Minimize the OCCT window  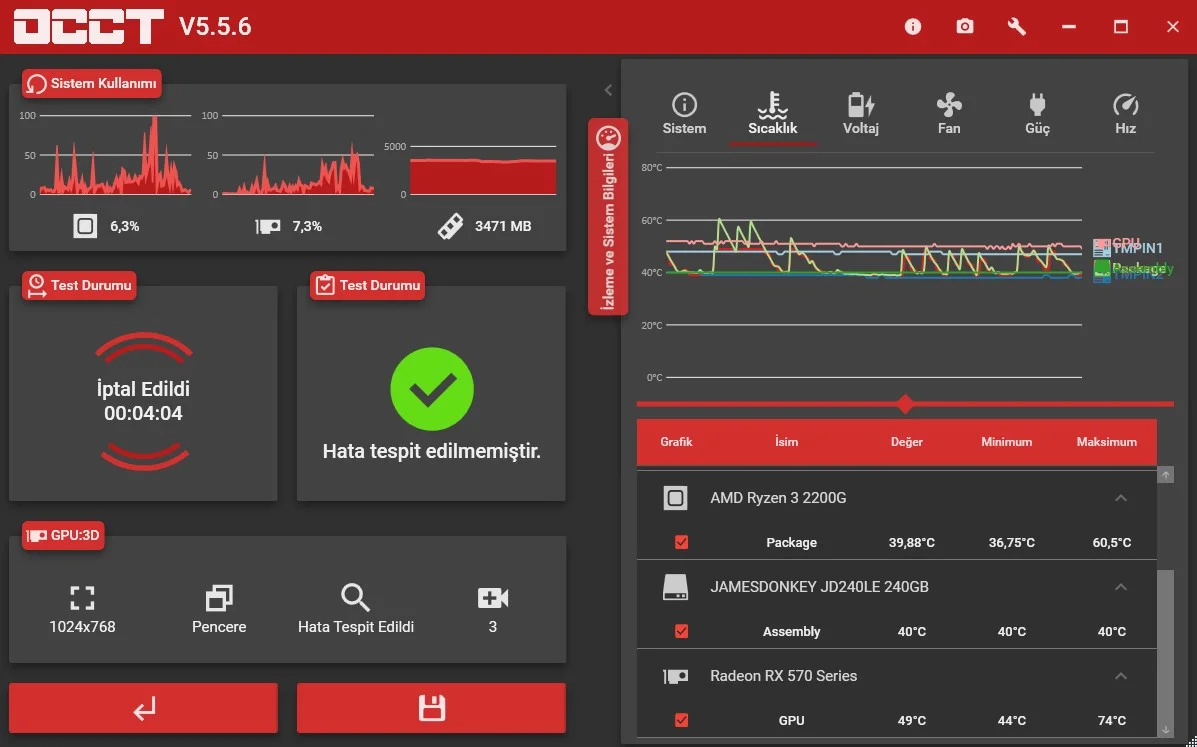click(x=1069, y=27)
